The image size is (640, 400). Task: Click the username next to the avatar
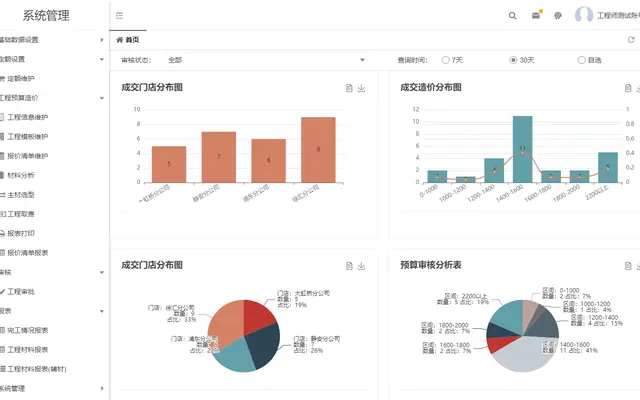618,16
